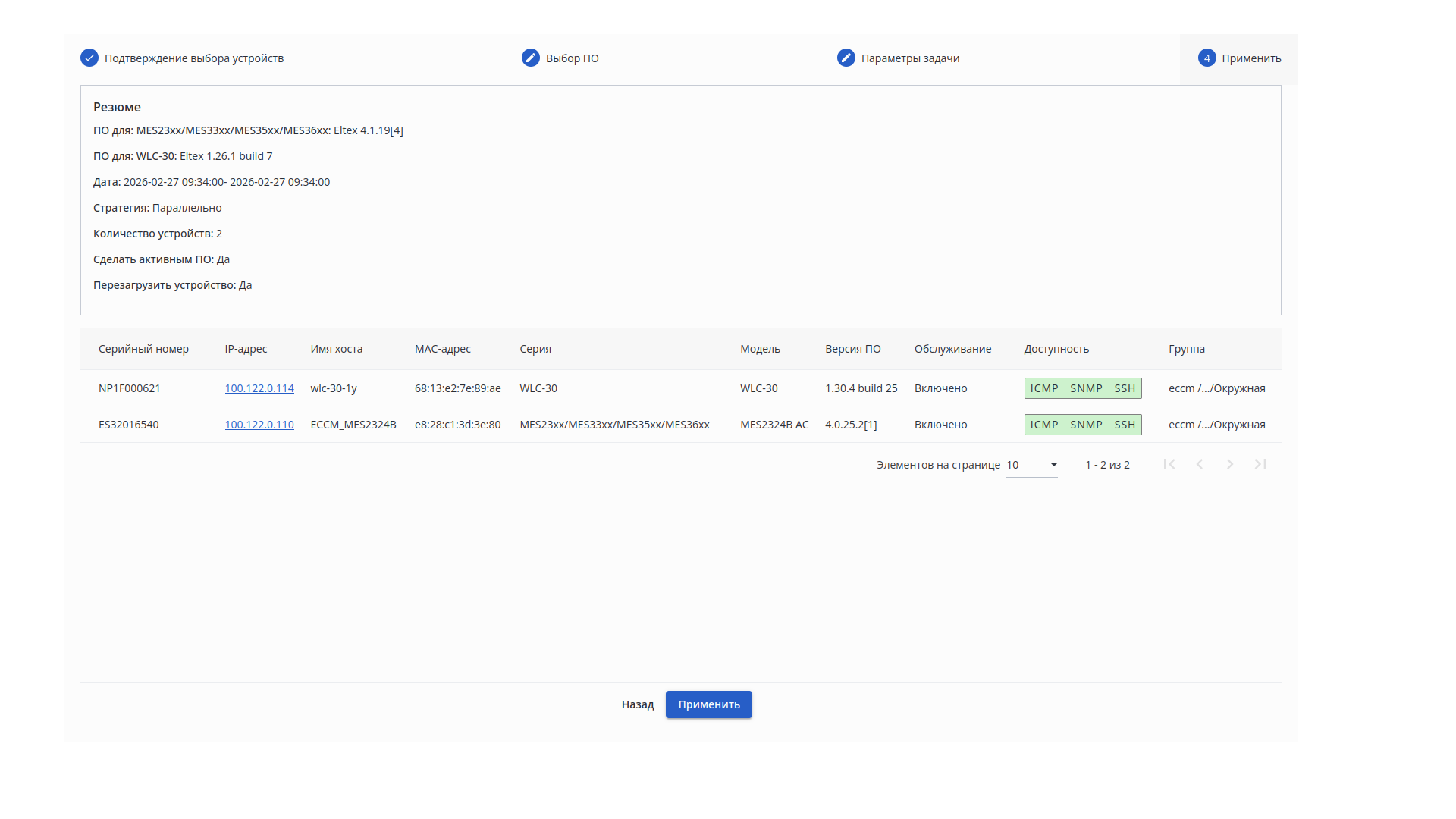Open IP link 100.122.0.110
1456x819 pixels.
point(259,425)
